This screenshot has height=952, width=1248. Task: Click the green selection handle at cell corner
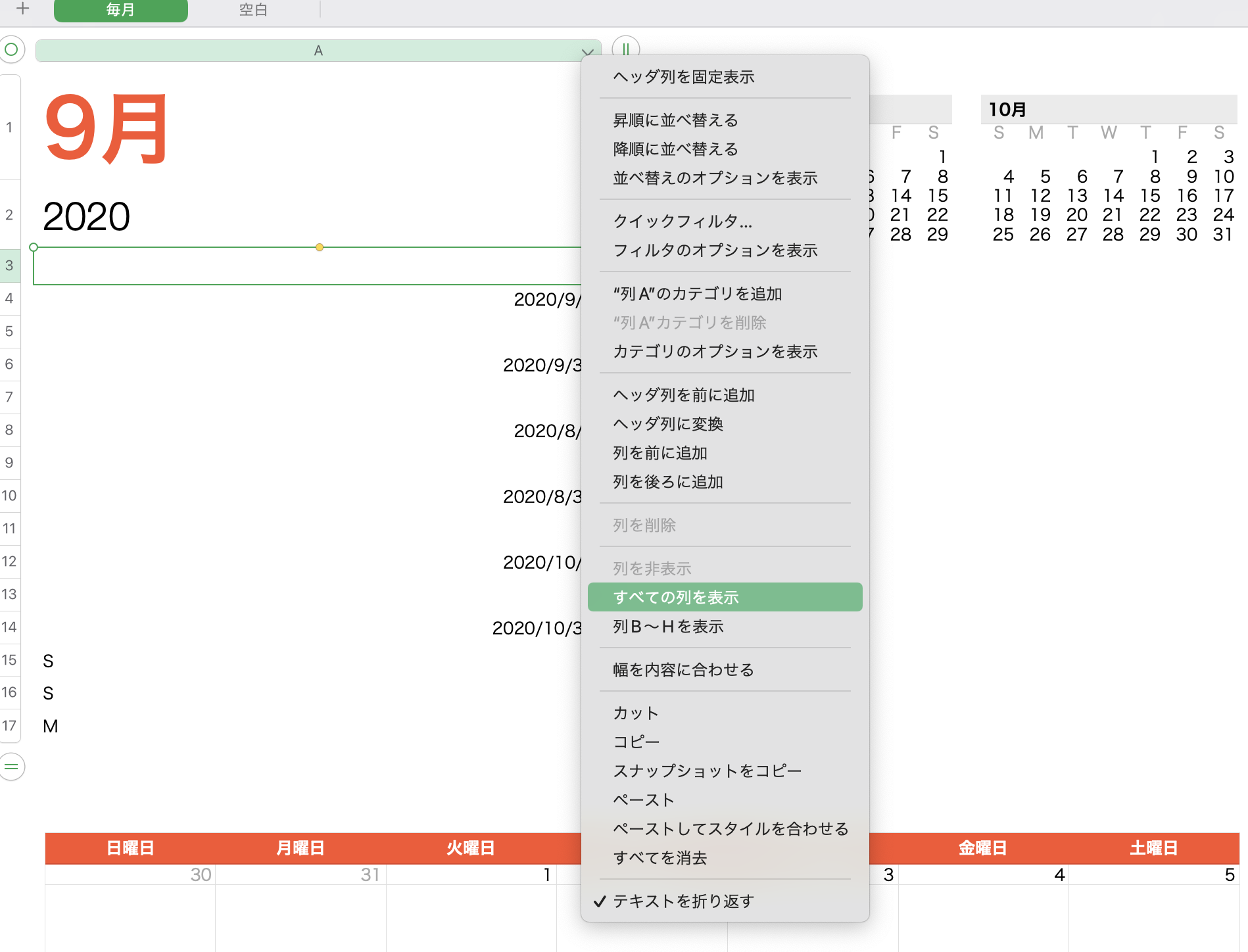(34, 247)
